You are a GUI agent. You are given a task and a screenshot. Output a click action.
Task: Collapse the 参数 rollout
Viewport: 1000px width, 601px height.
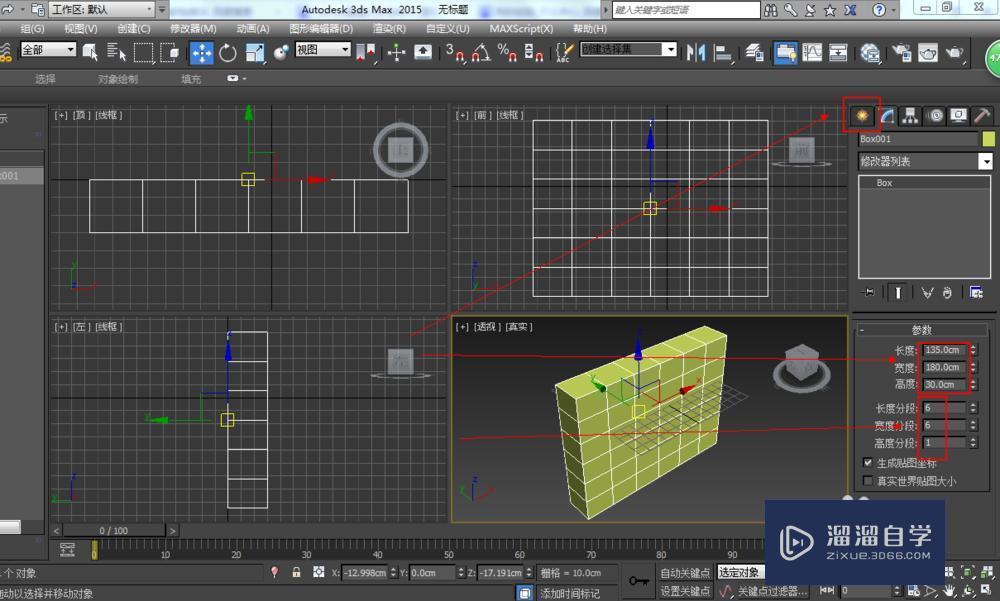[x=922, y=330]
